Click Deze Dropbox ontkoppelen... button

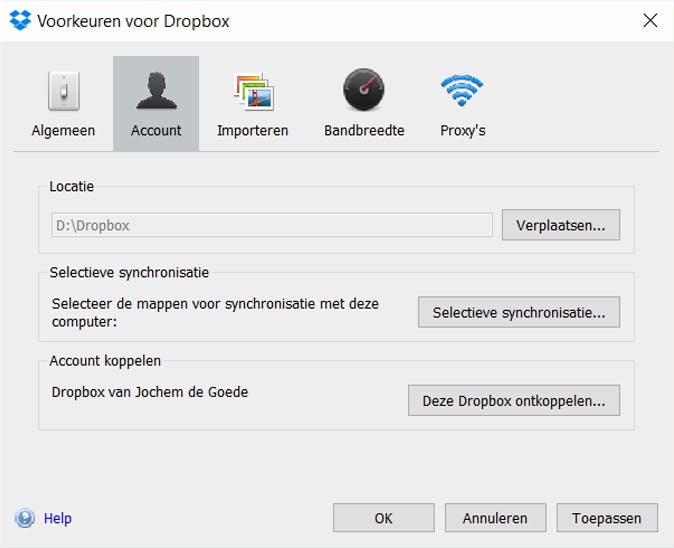click(x=514, y=400)
